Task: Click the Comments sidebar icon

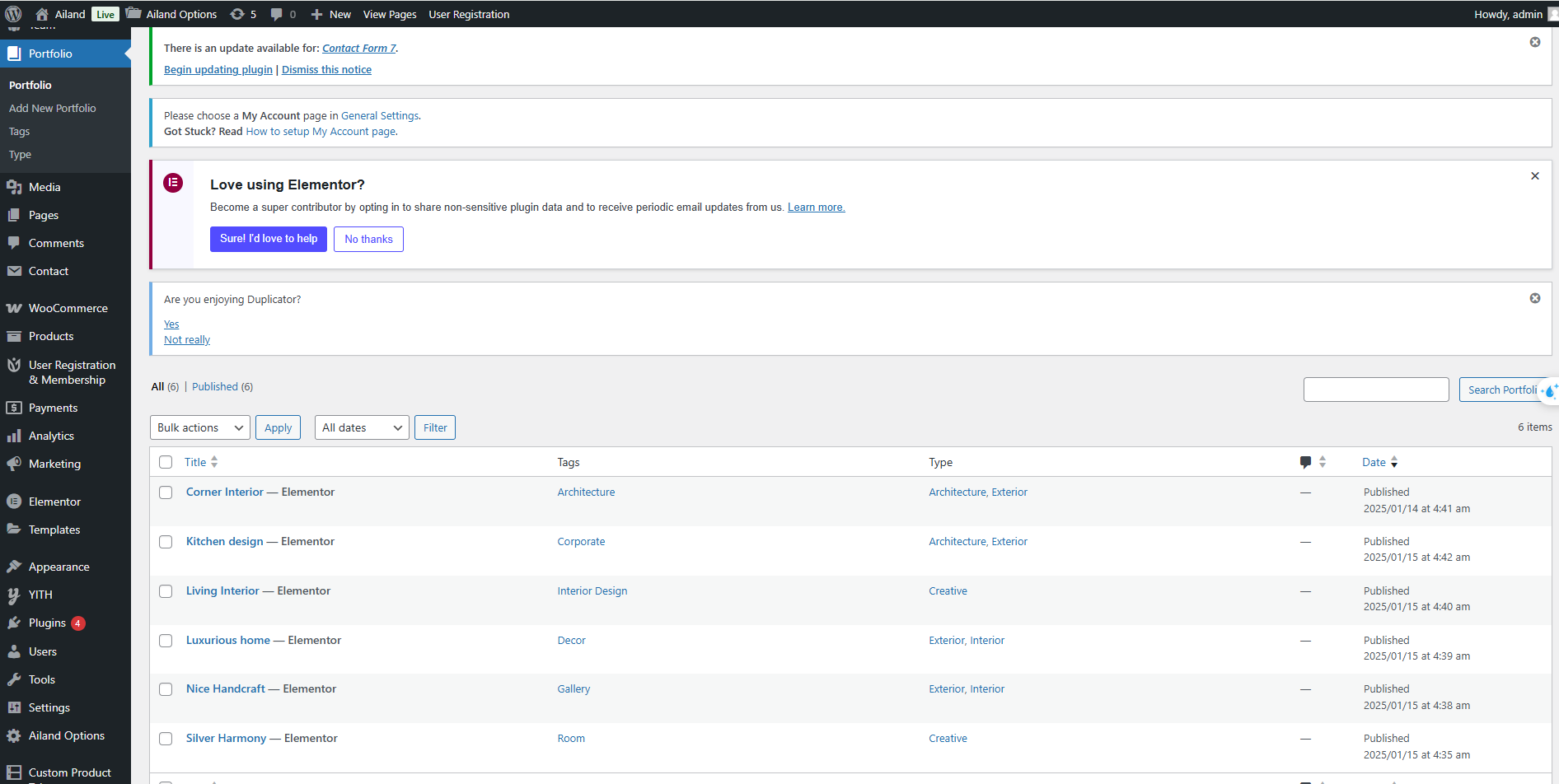Action: [14, 243]
